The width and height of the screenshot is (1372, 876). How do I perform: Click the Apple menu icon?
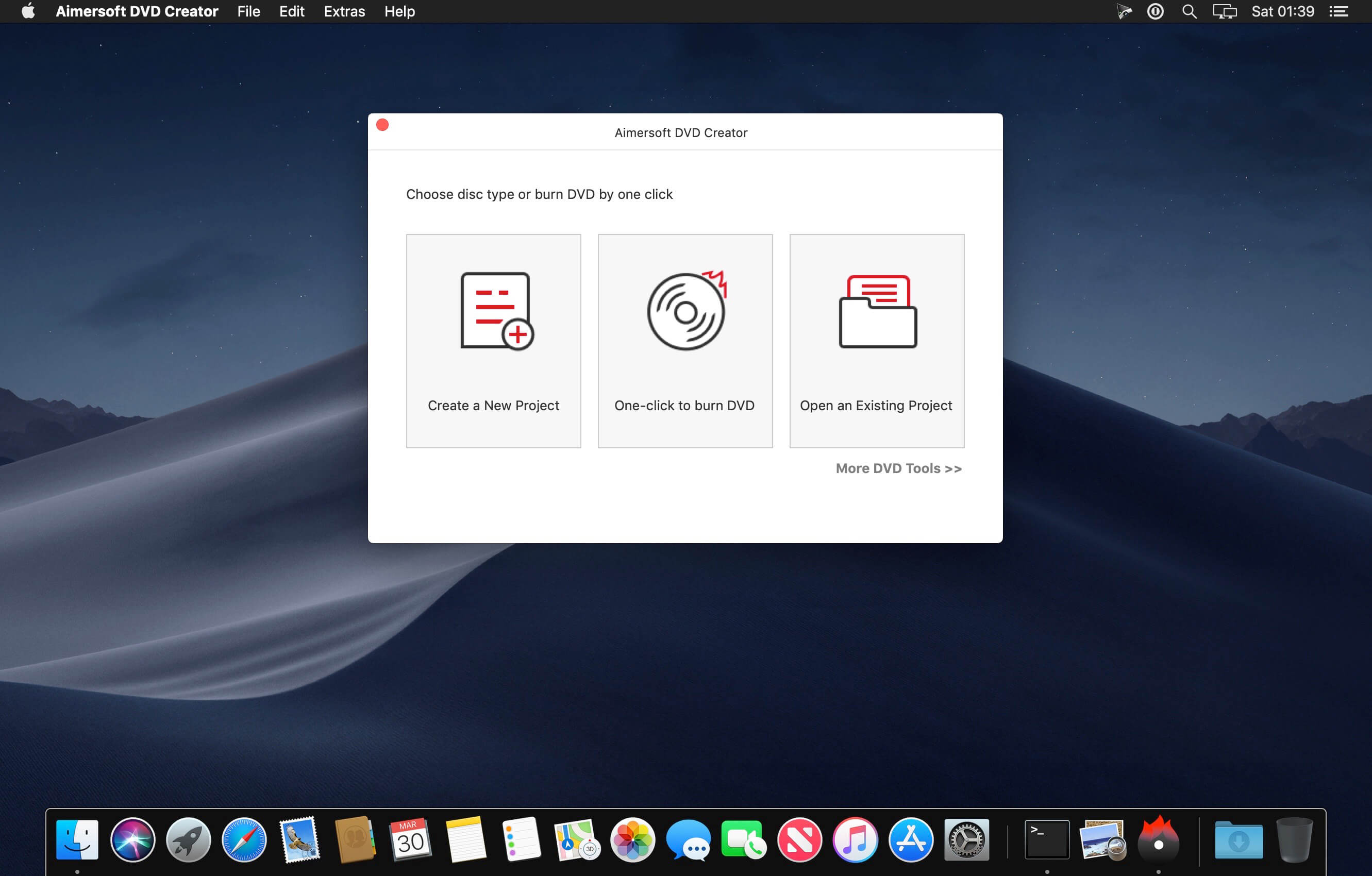[x=28, y=11]
